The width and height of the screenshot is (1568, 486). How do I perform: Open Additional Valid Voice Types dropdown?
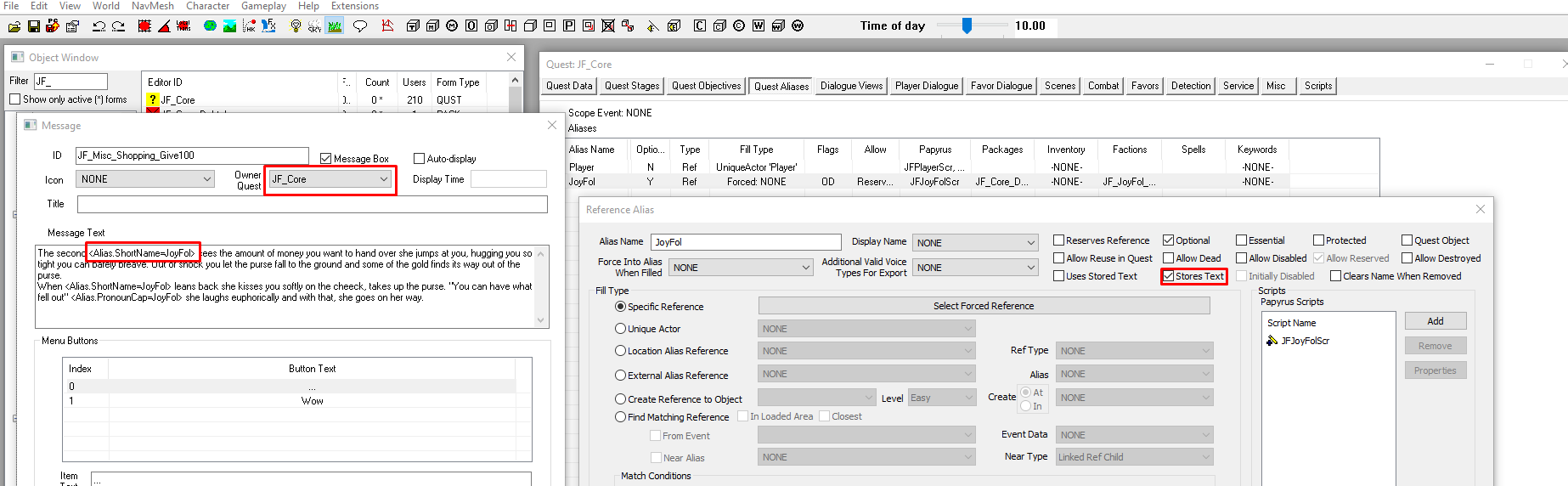coord(975,268)
